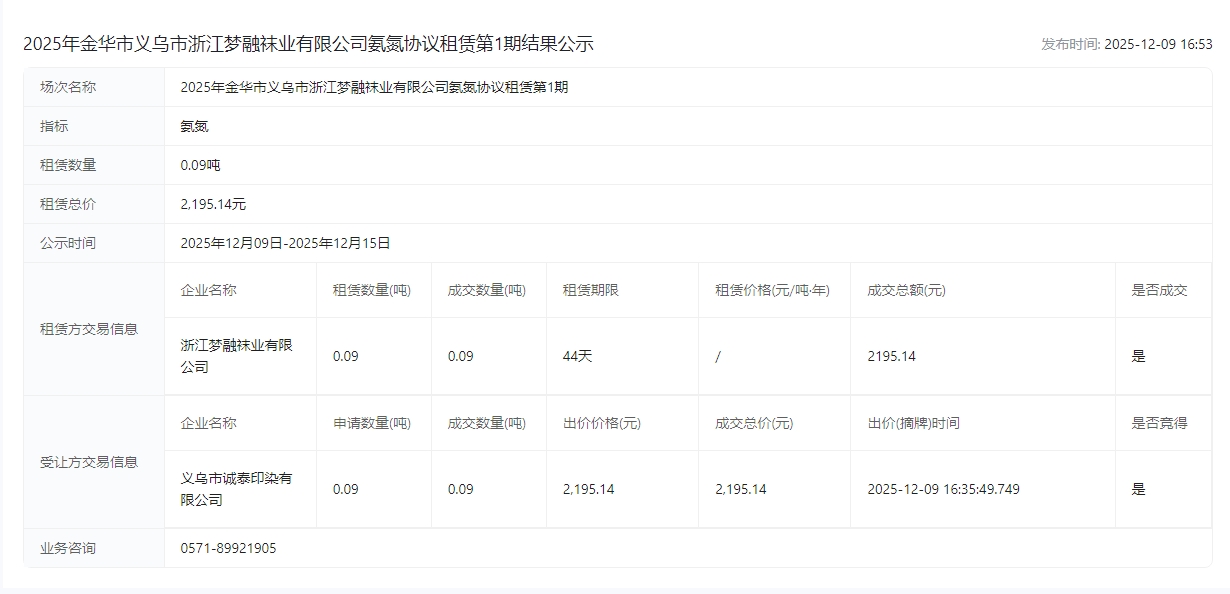Click the 成交总额(元) column header
This screenshot has width=1230, height=594.
coord(906,290)
